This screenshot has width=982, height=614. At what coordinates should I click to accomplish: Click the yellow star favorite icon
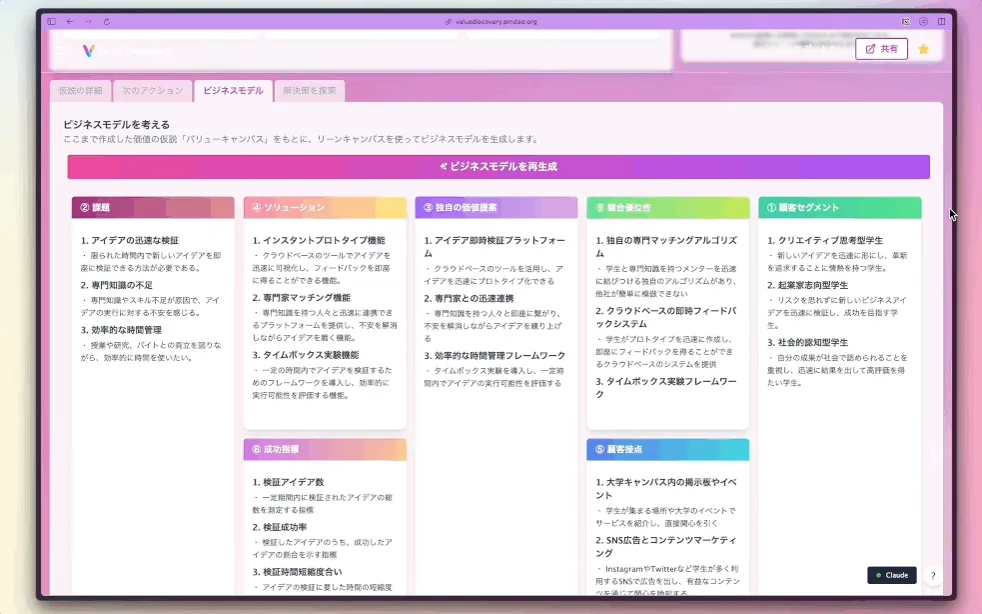coord(923,49)
